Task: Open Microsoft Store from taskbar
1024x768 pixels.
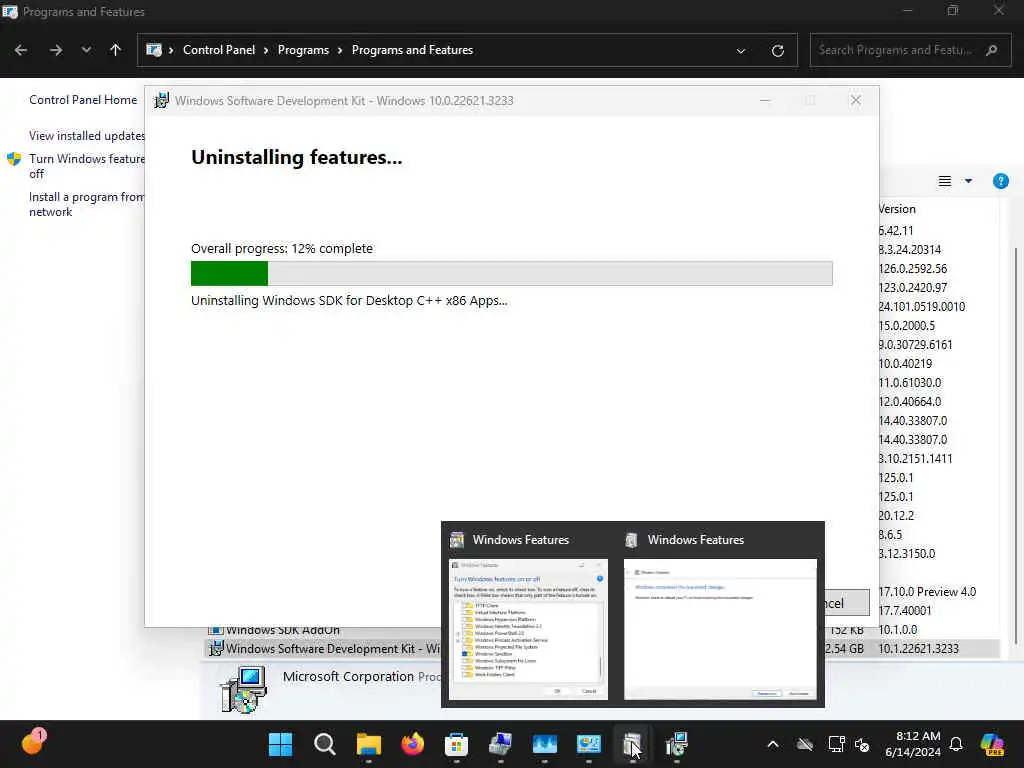Action: point(456,744)
